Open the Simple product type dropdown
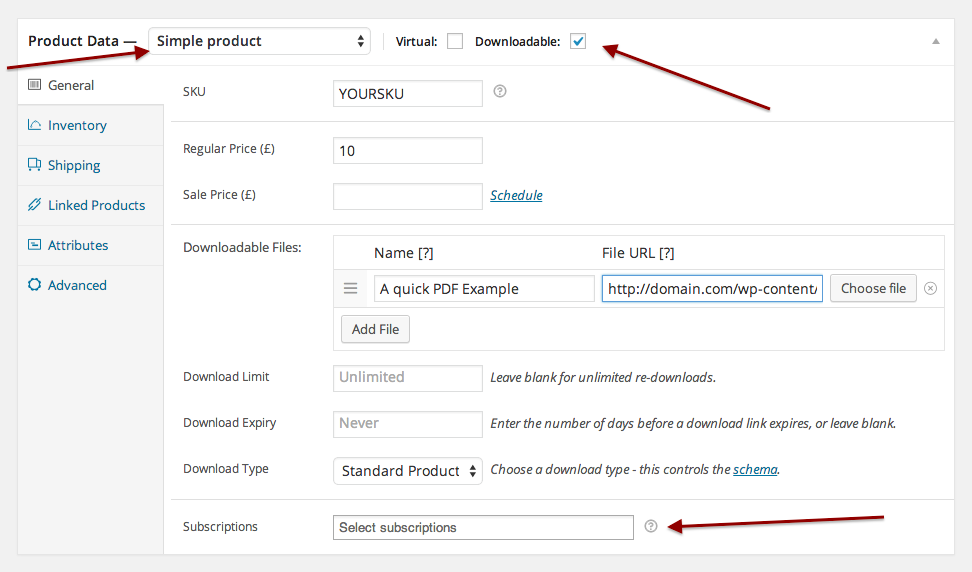 (x=260, y=41)
